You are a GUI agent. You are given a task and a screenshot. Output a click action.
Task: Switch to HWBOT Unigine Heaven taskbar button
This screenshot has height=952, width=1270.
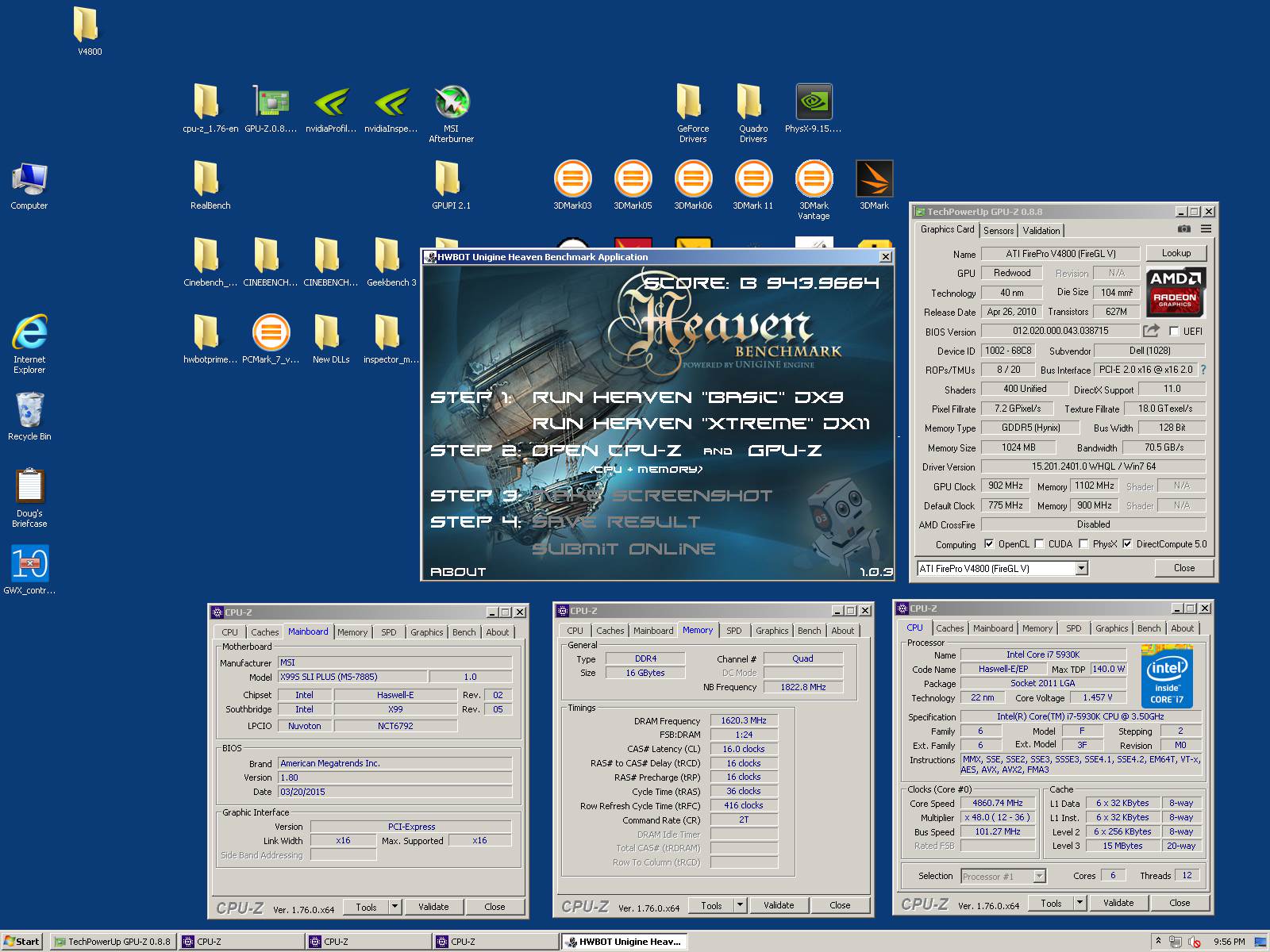click(x=624, y=942)
